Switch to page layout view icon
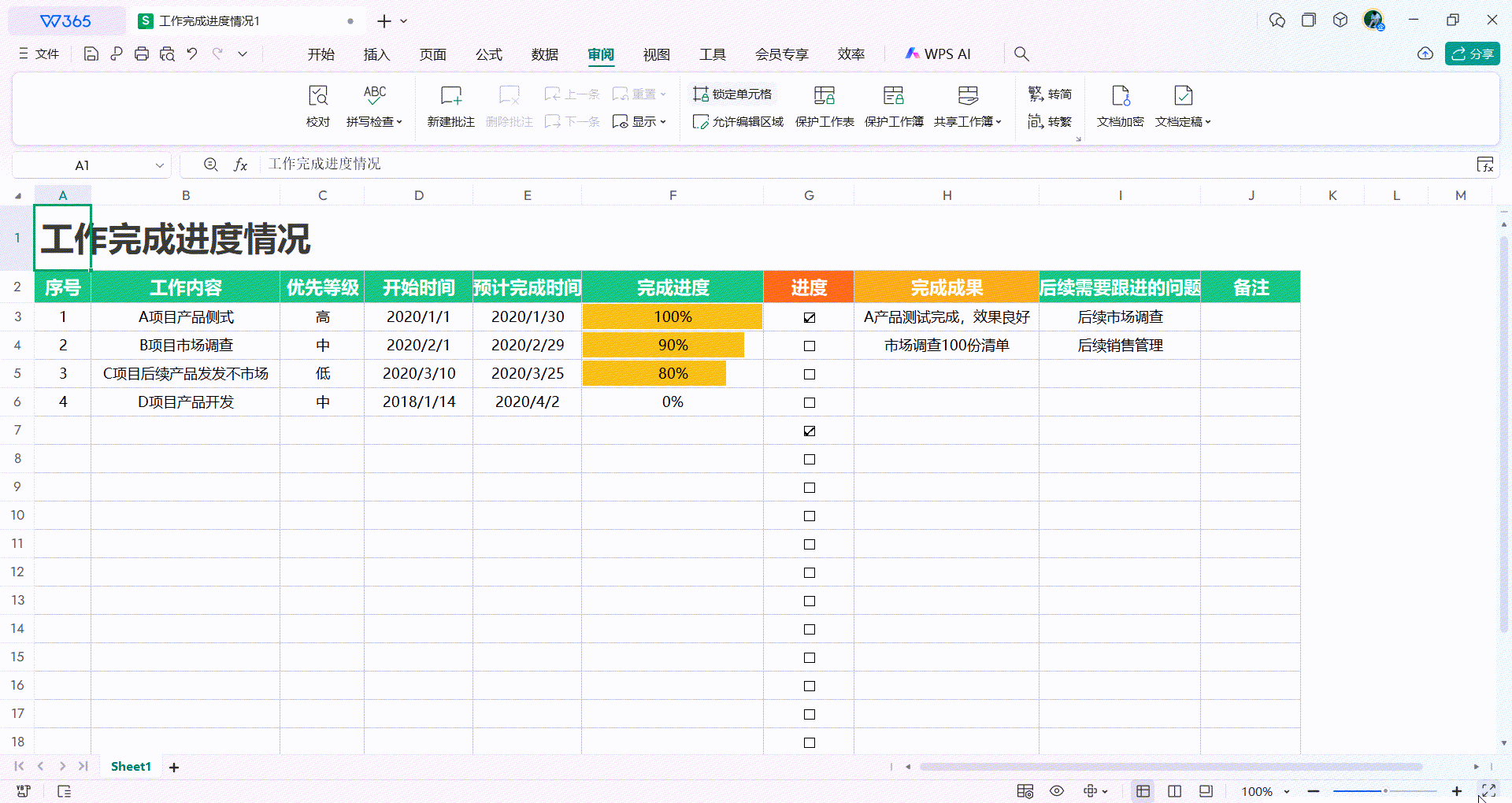The width and height of the screenshot is (1512, 803). pyautogui.click(x=1174, y=791)
